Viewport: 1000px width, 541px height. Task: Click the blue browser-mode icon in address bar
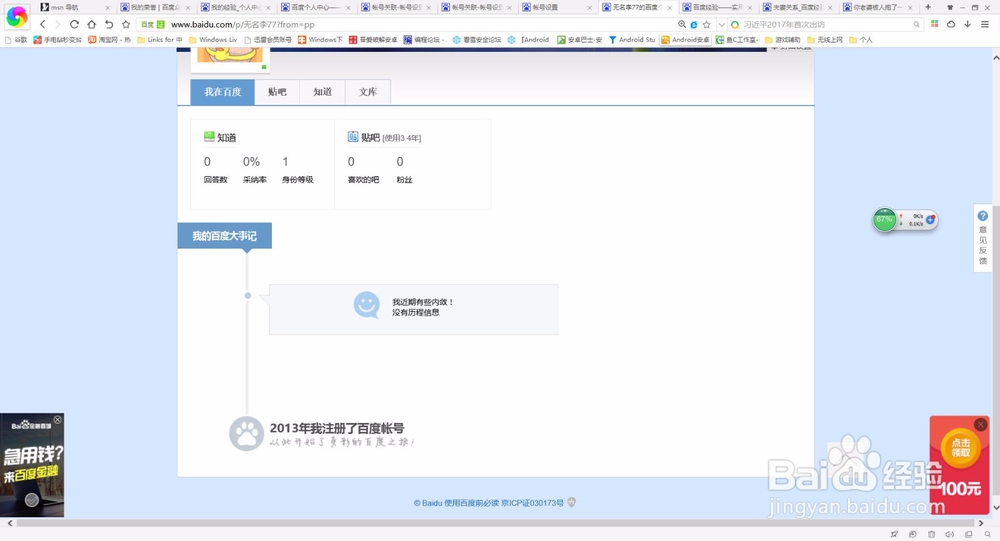pyautogui.click(x=694, y=24)
